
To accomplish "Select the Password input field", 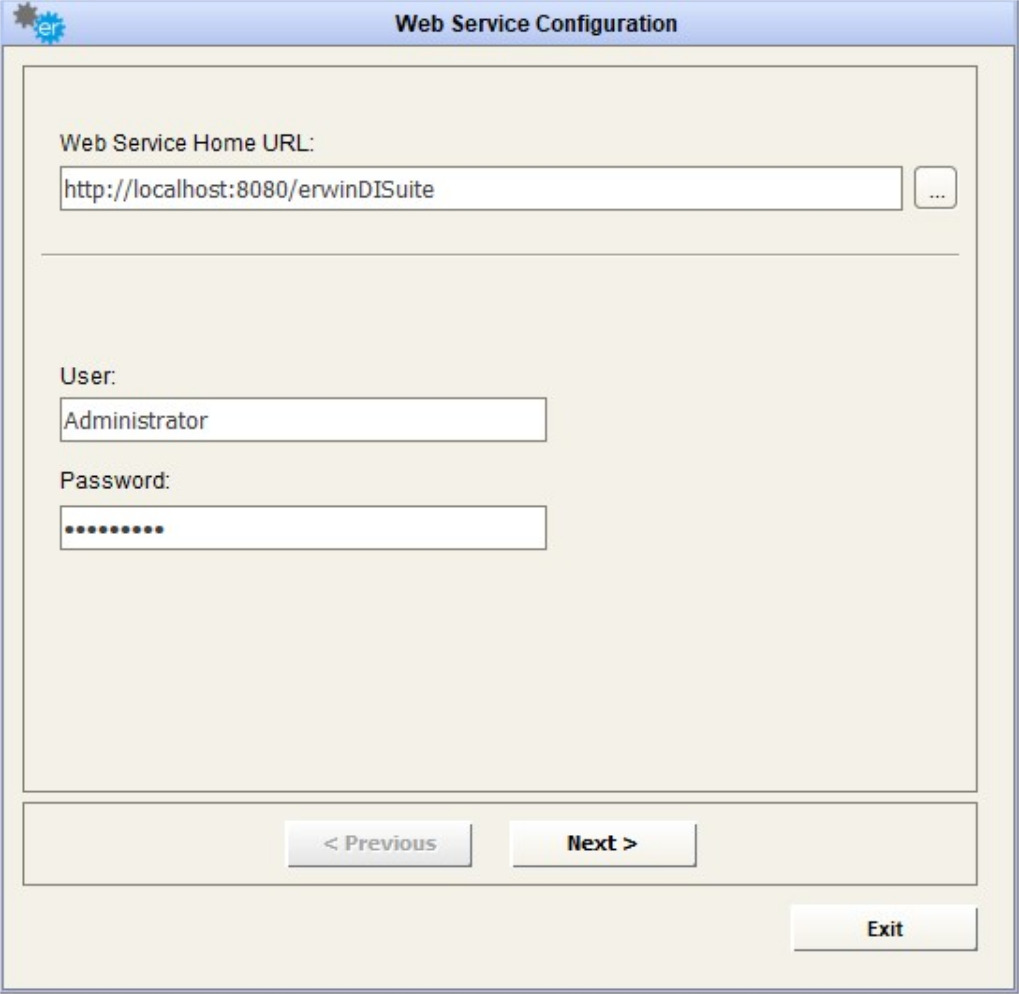I will pos(303,528).
